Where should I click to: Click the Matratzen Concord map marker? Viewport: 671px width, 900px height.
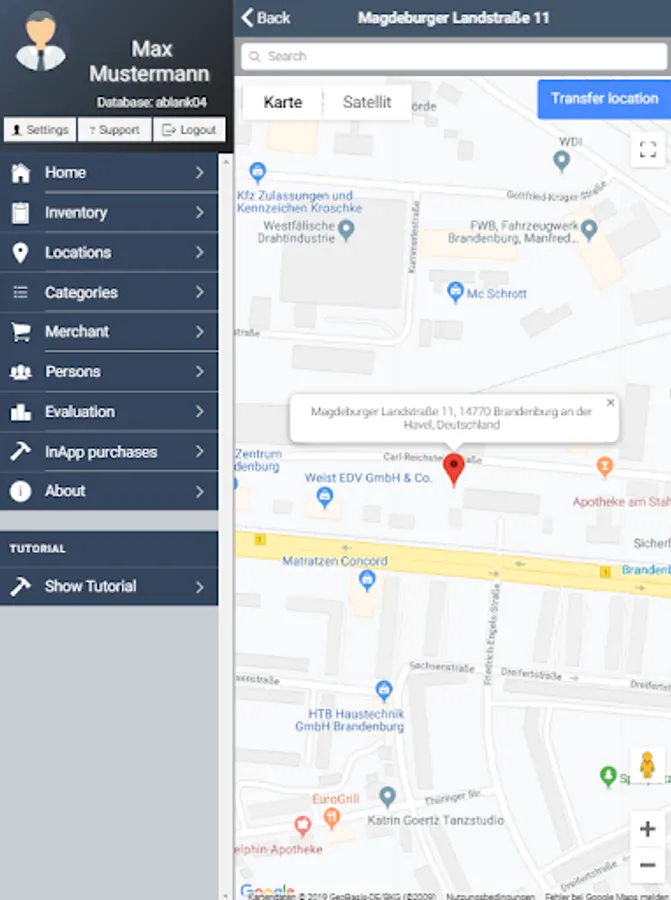[367, 581]
